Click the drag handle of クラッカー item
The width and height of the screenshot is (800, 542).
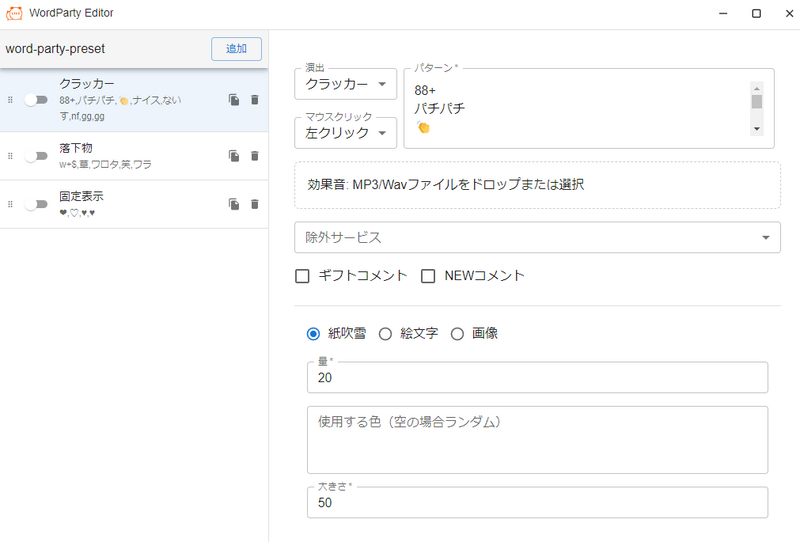point(10,100)
